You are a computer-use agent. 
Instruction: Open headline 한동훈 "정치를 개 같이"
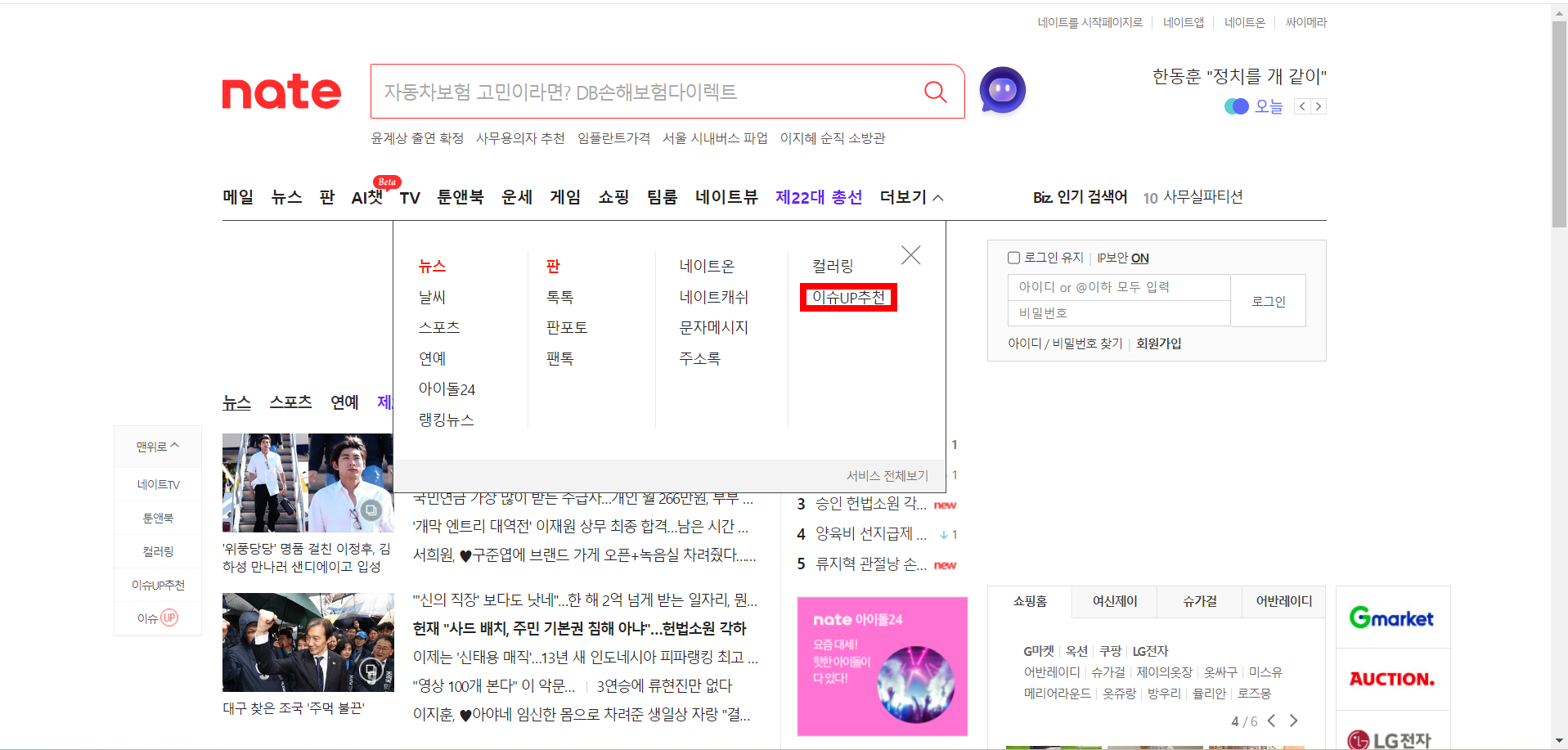[1239, 76]
